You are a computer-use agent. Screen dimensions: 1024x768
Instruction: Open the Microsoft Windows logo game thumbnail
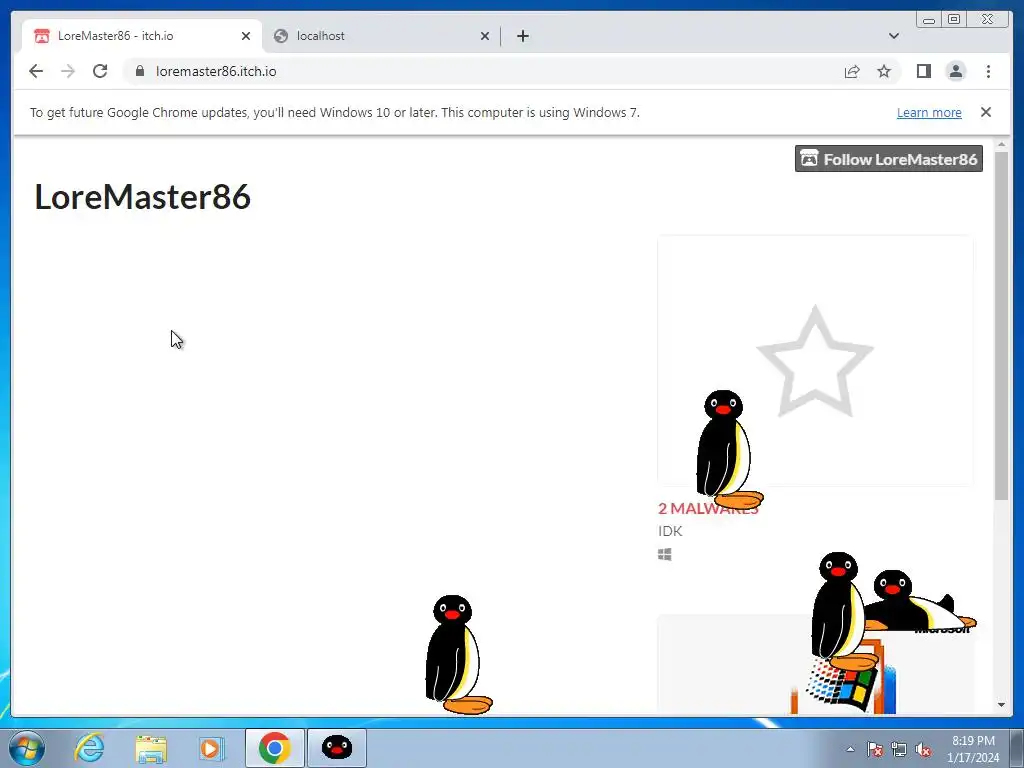(815, 664)
